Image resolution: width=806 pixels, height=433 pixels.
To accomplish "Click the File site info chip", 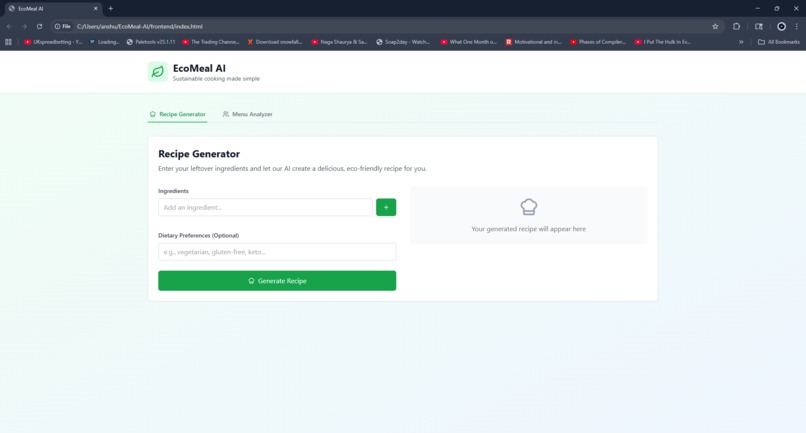I will 63,26.
